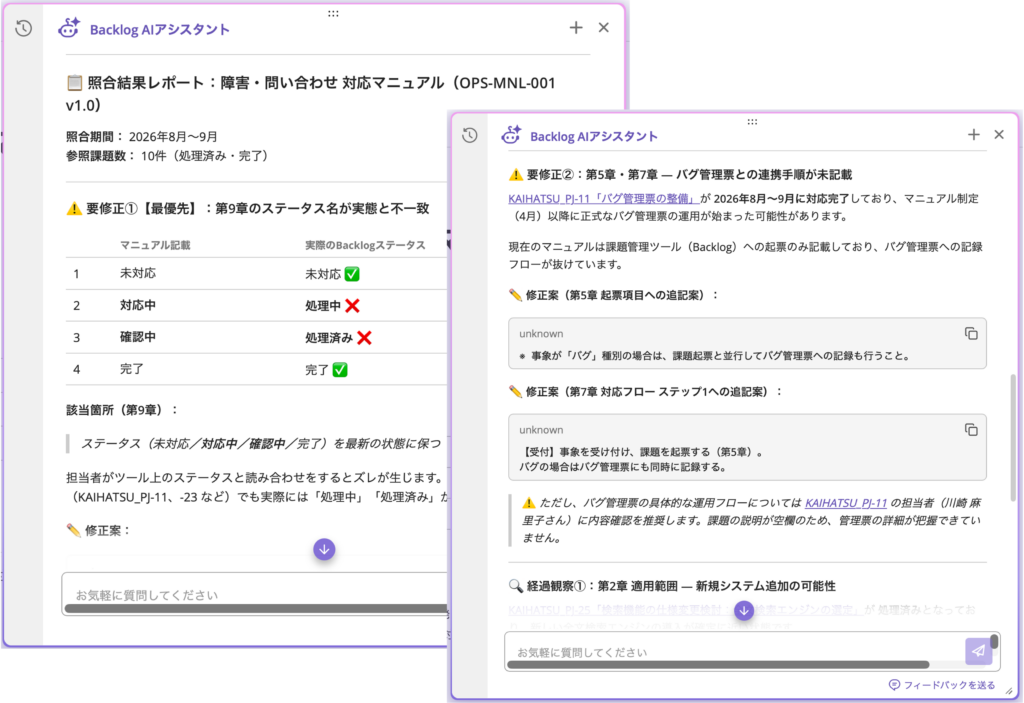The width and height of the screenshot is (1024, 703).
Task: Open chat history in the back Backlog AI window
Action: [24, 29]
